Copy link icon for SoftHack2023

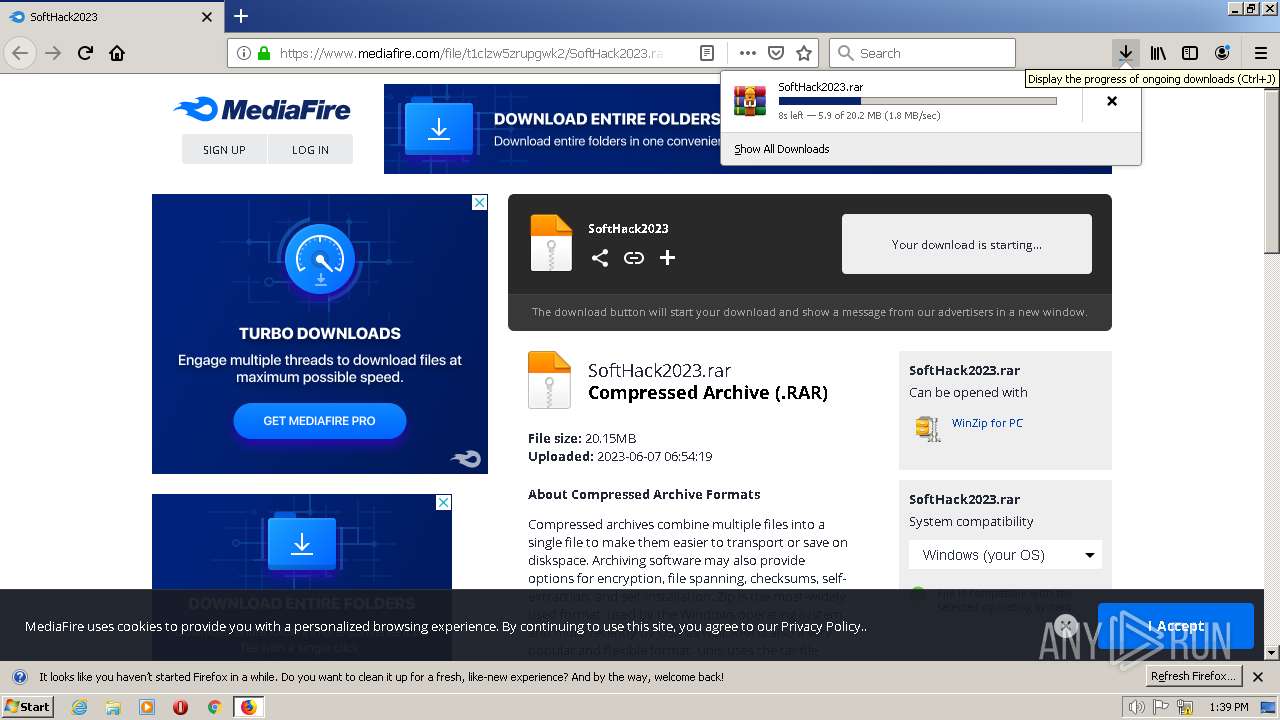(634, 258)
